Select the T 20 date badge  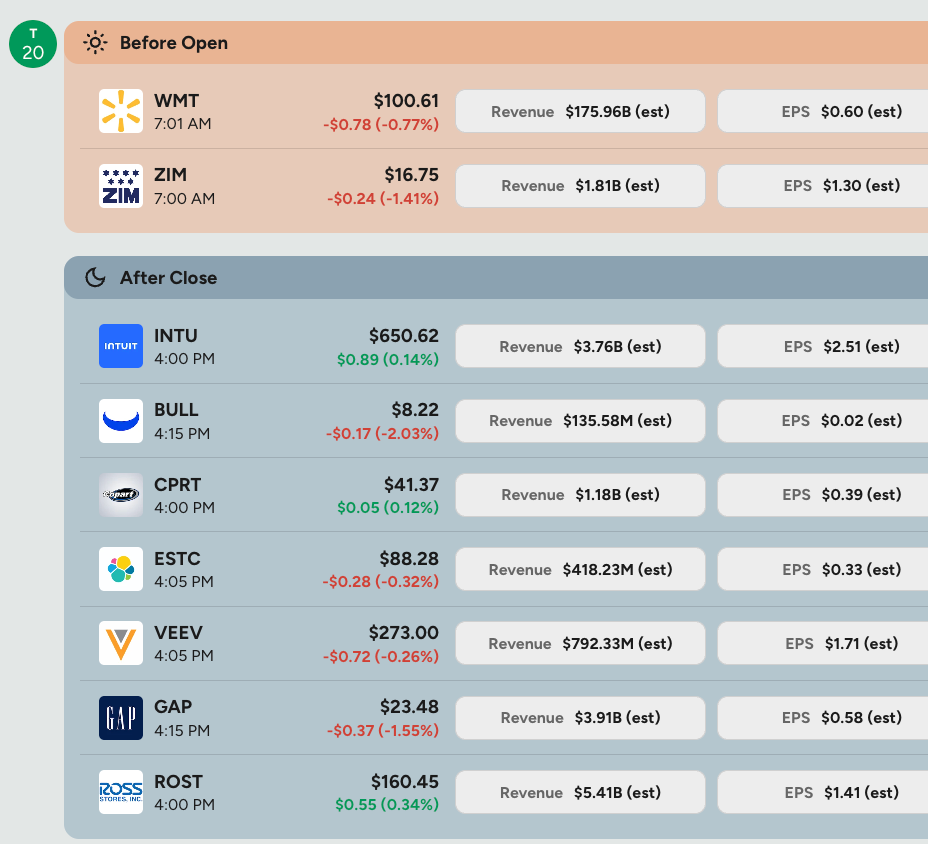[33, 44]
